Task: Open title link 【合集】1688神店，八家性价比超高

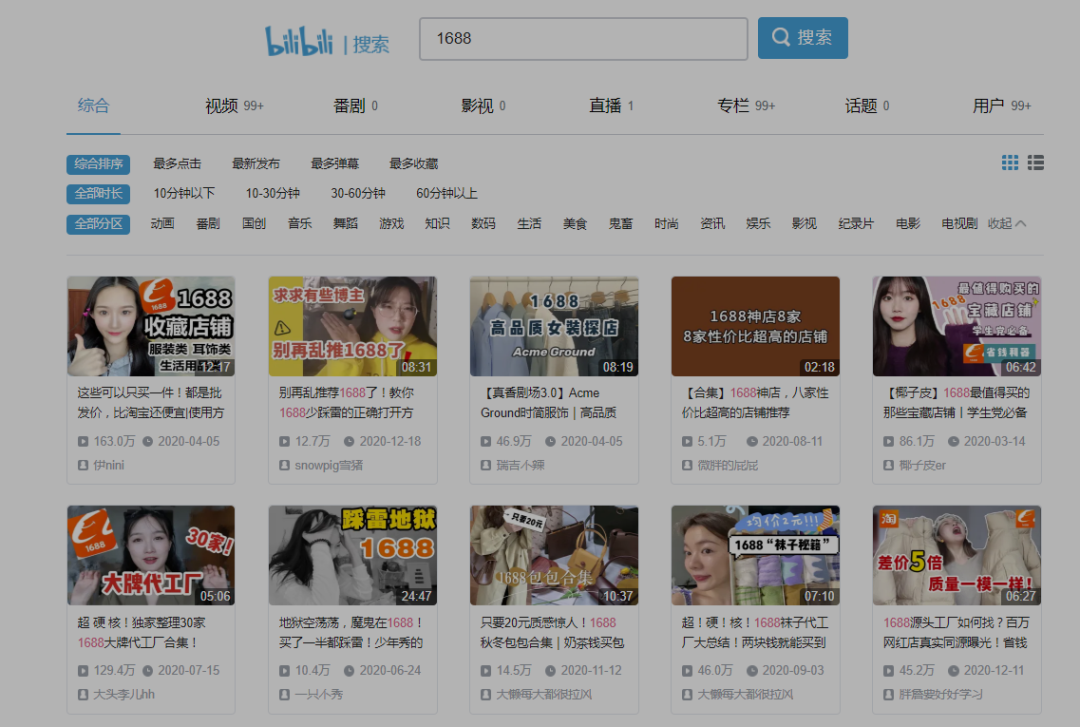Action: click(x=756, y=403)
